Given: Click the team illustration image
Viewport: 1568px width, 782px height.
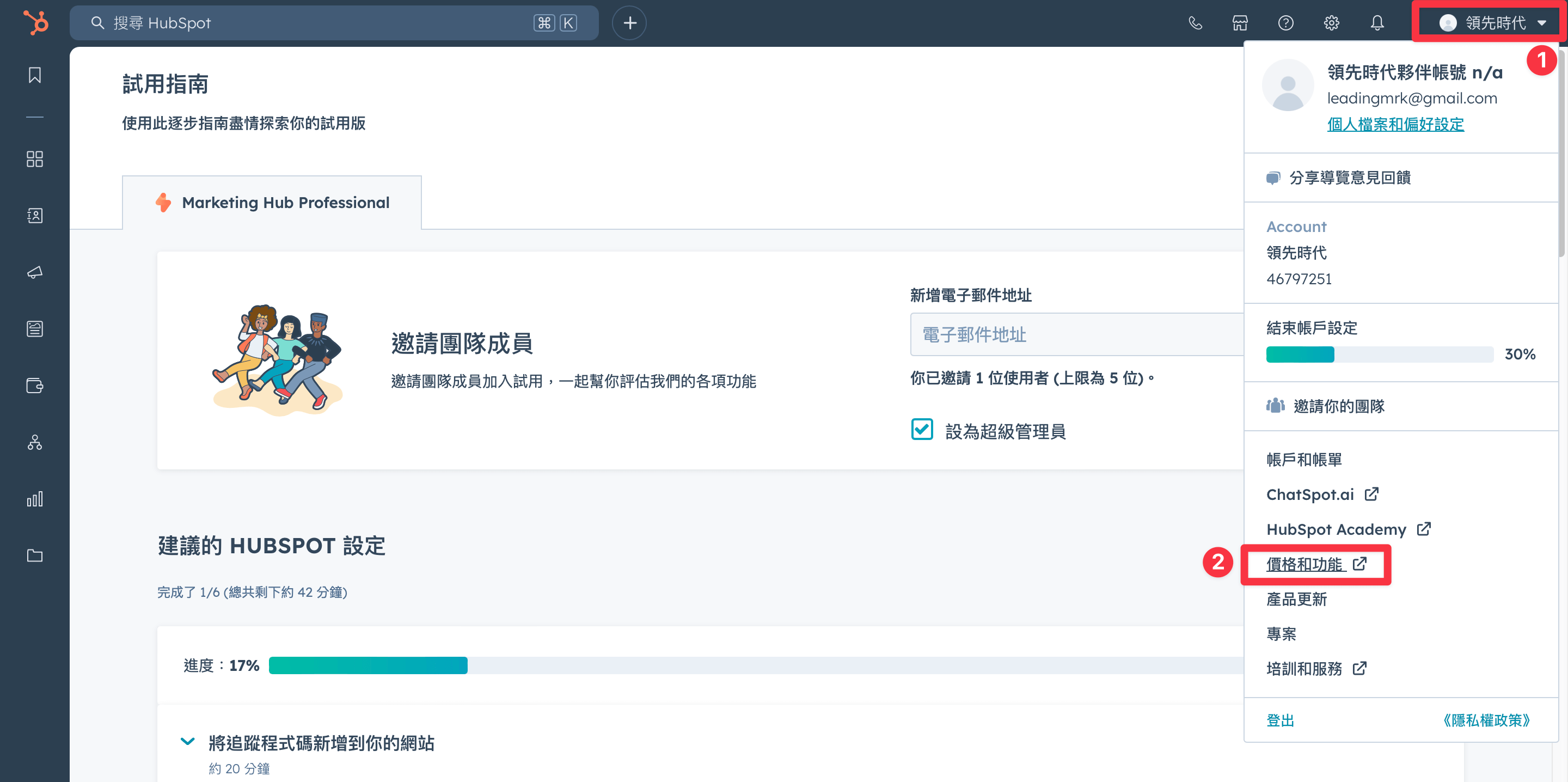Looking at the screenshot, I should tap(277, 360).
